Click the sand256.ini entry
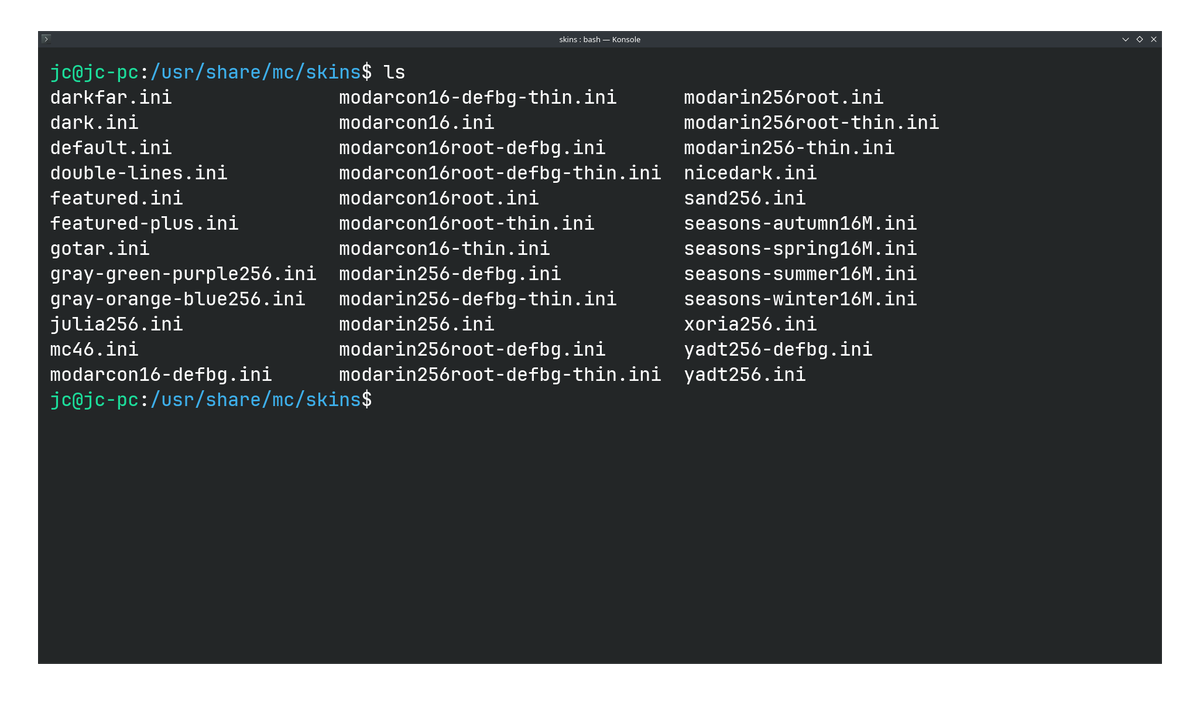 (745, 198)
